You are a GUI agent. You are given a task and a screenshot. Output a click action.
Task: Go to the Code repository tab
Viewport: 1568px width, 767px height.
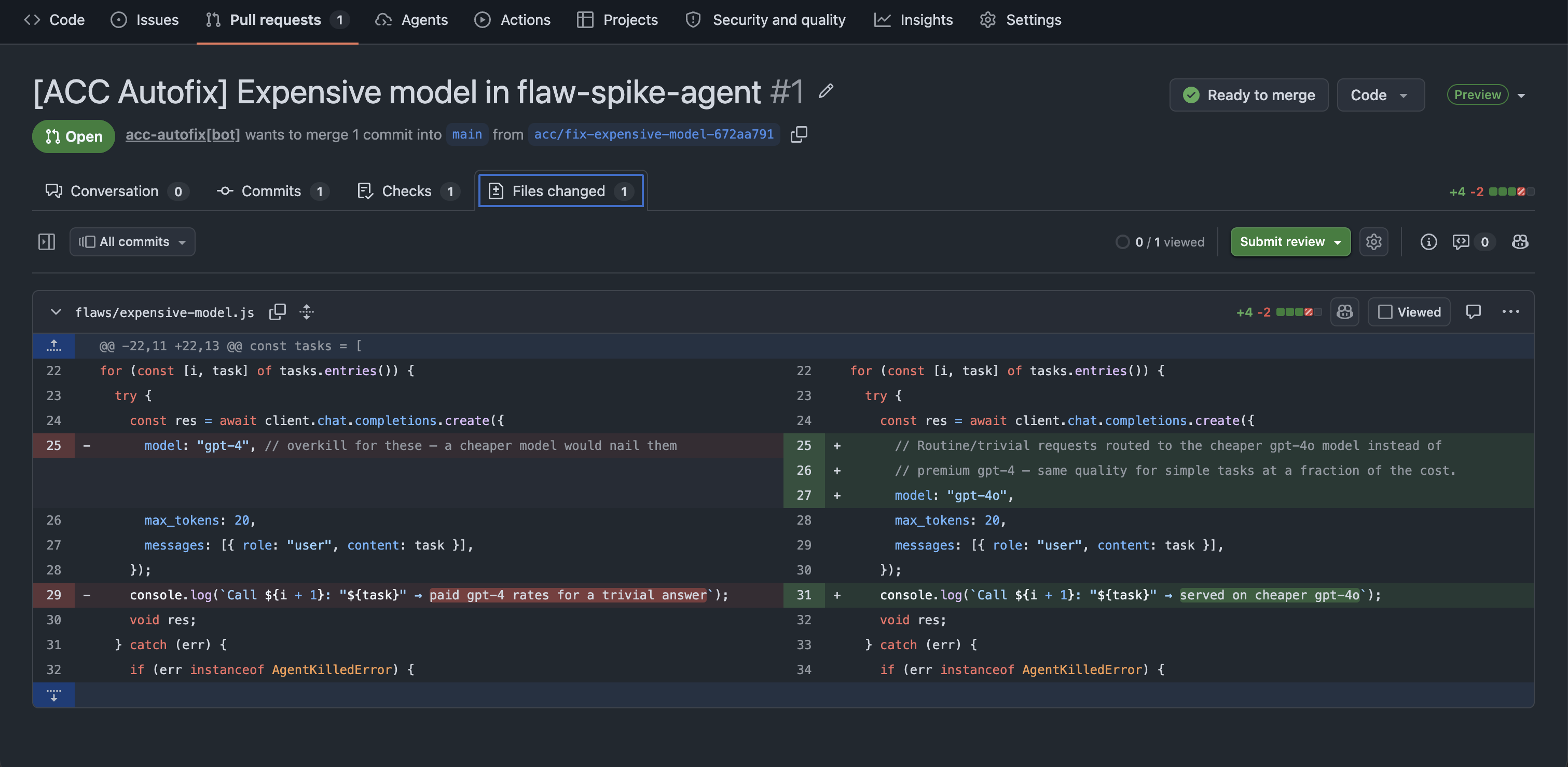pos(54,20)
